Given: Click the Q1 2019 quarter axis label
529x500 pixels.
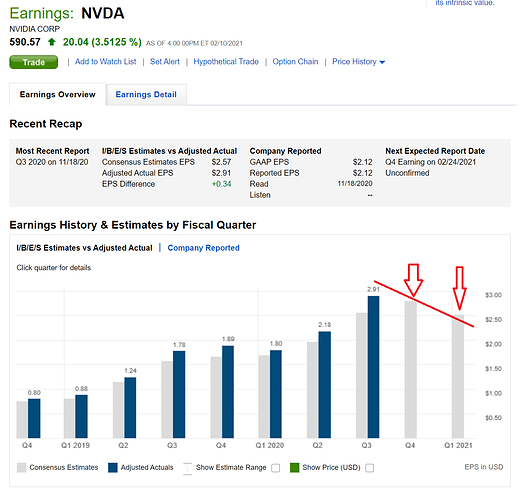Looking at the screenshot, I should pos(75,446).
